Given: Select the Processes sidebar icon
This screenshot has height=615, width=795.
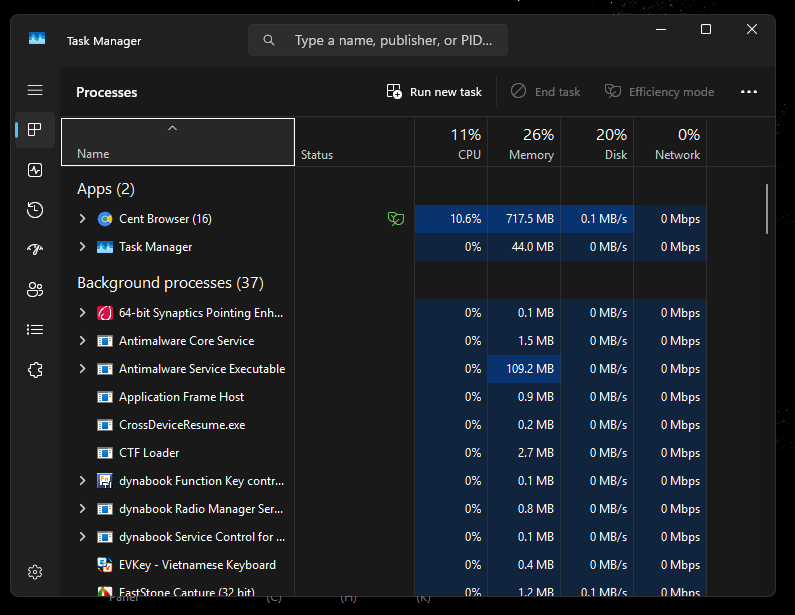Looking at the screenshot, I should [35, 130].
